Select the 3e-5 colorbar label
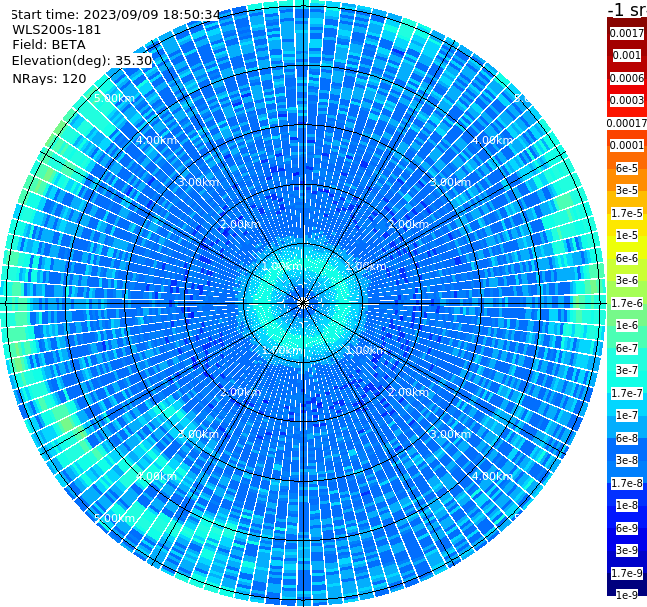This screenshot has height=607, width=647. click(627, 190)
